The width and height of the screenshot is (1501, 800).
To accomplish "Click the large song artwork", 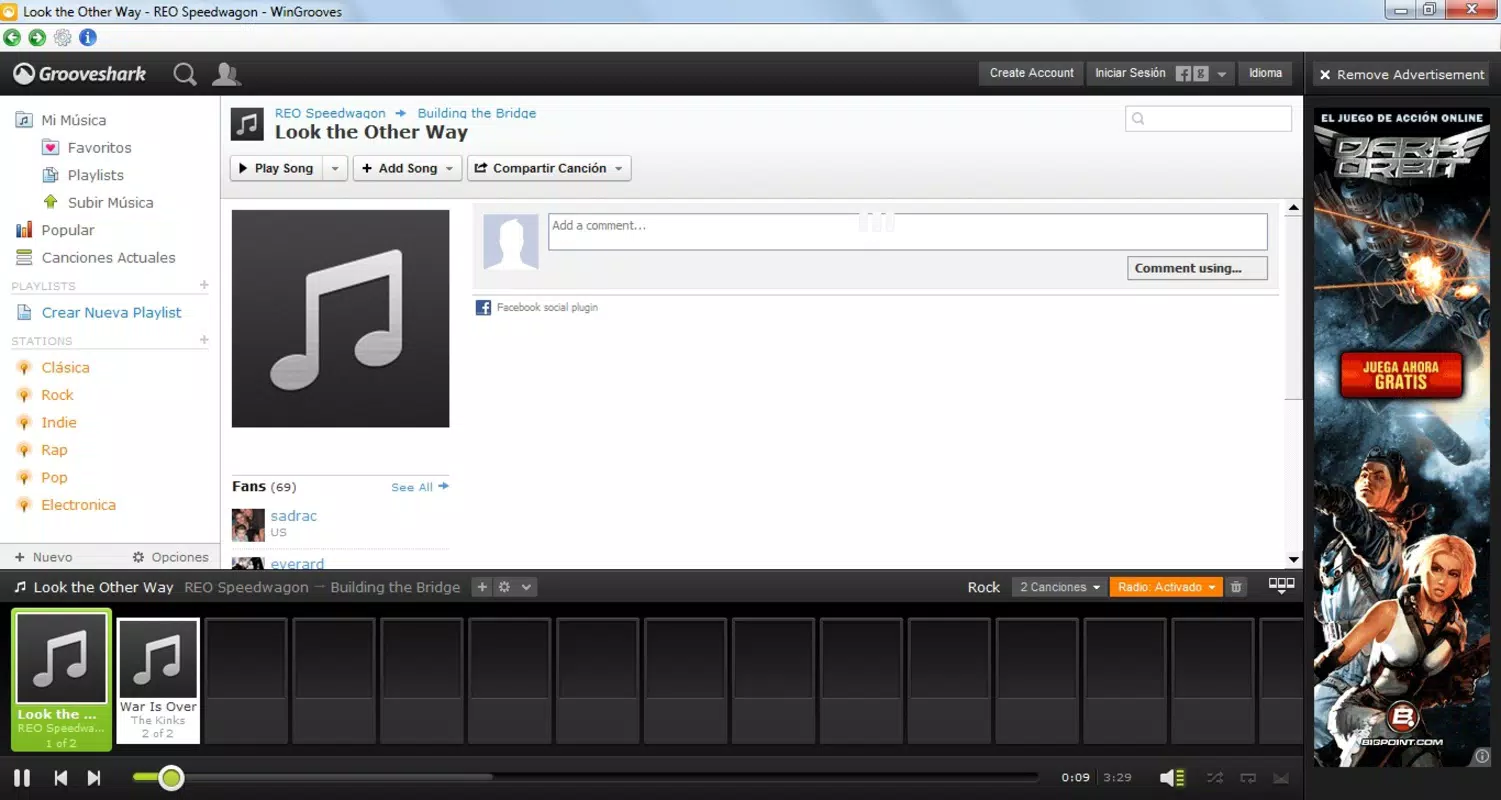I will [x=340, y=318].
